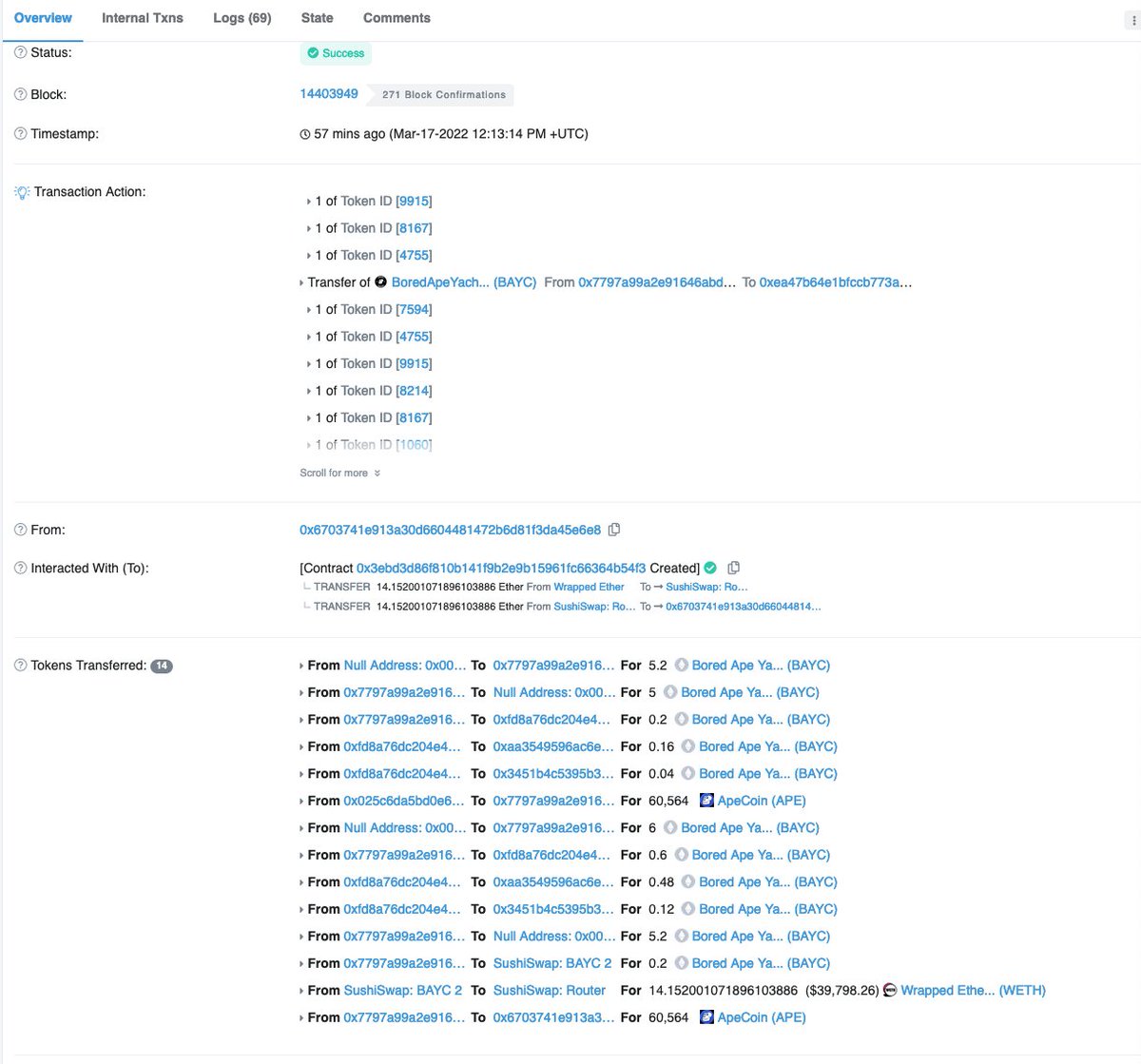Screen dimensions: 1141x1064
Task: Expand the Token ID [8214] action row
Action: [308, 391]
